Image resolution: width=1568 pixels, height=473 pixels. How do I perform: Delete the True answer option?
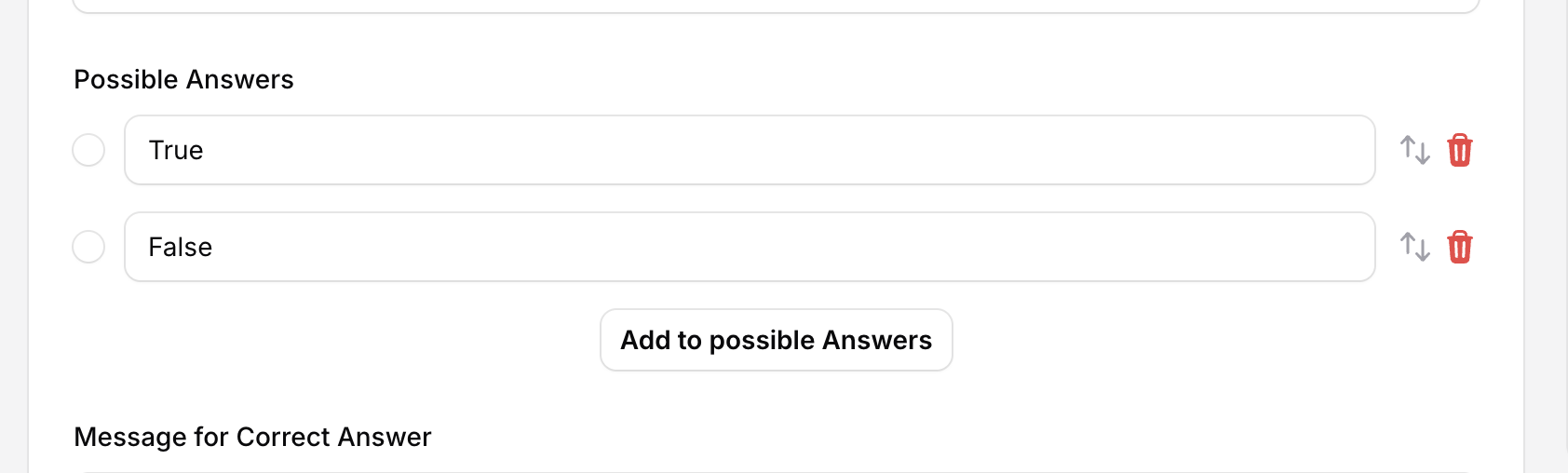point(1459,150)
